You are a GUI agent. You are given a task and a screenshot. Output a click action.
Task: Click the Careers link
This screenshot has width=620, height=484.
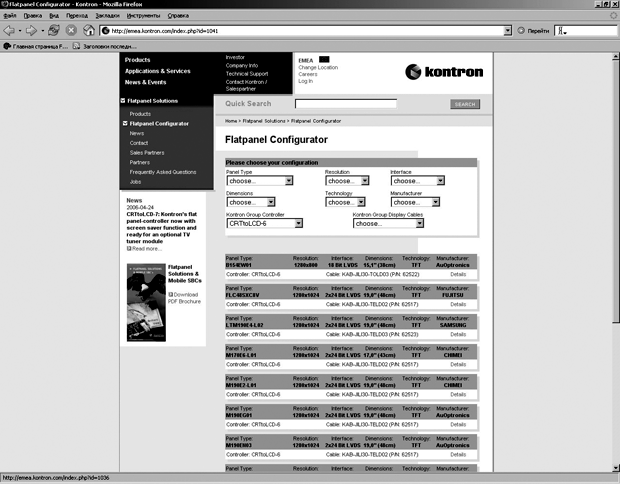click(x=308, y=74)
